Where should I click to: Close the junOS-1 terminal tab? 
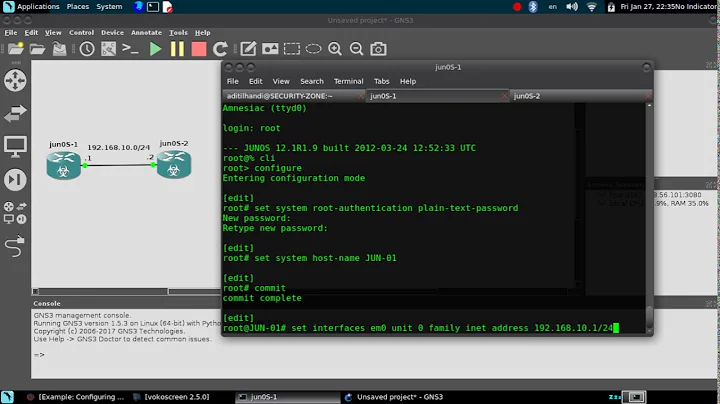504,96
